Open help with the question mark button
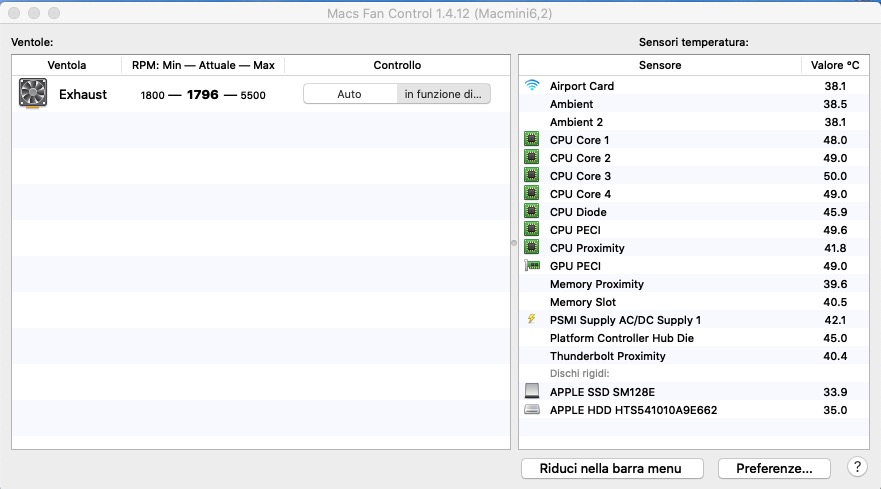The image size is (881, 489). pyautogui.click(x=857, y=467)
